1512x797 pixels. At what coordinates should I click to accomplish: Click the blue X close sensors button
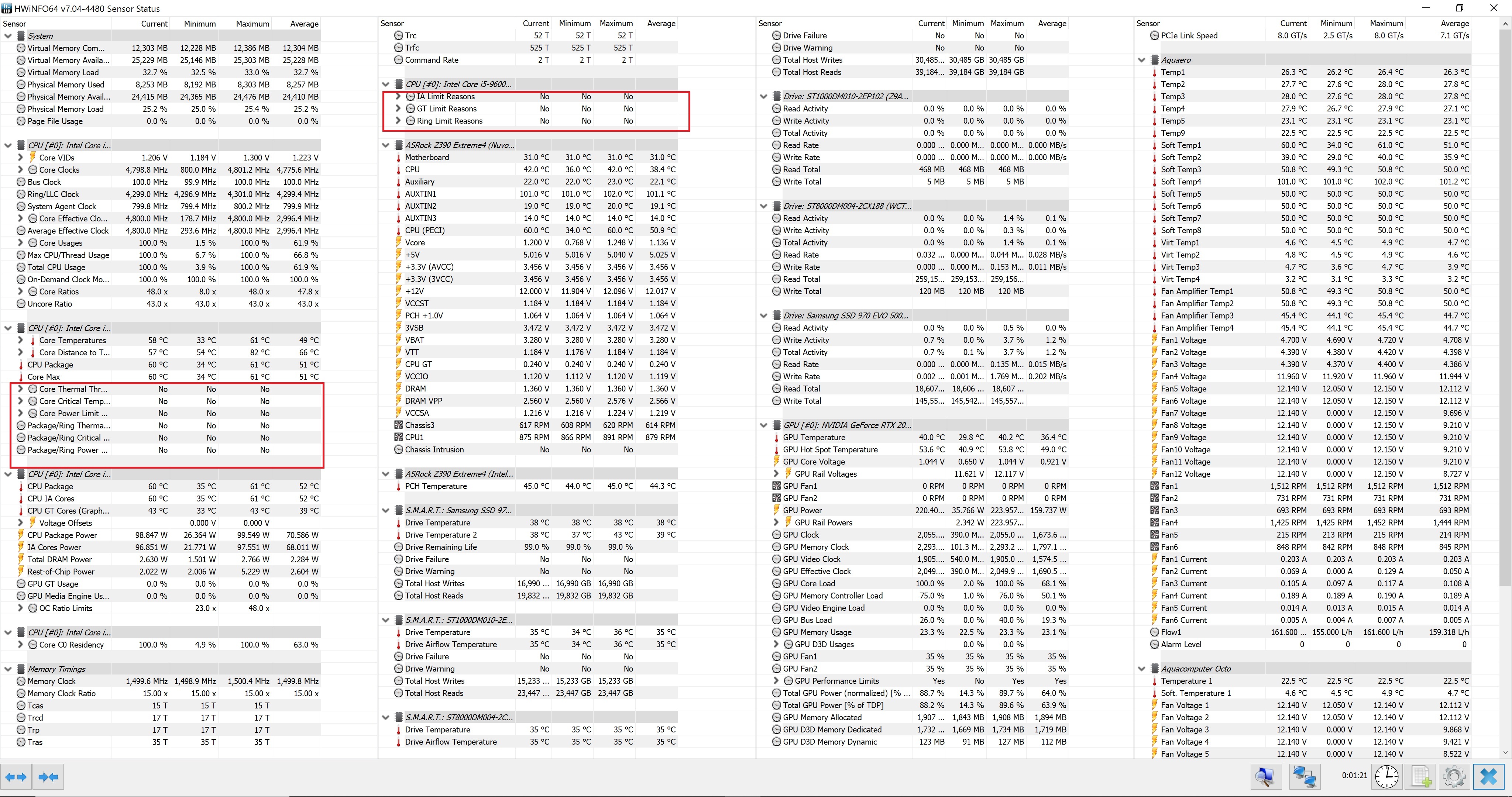click(x=1488, y=777)
